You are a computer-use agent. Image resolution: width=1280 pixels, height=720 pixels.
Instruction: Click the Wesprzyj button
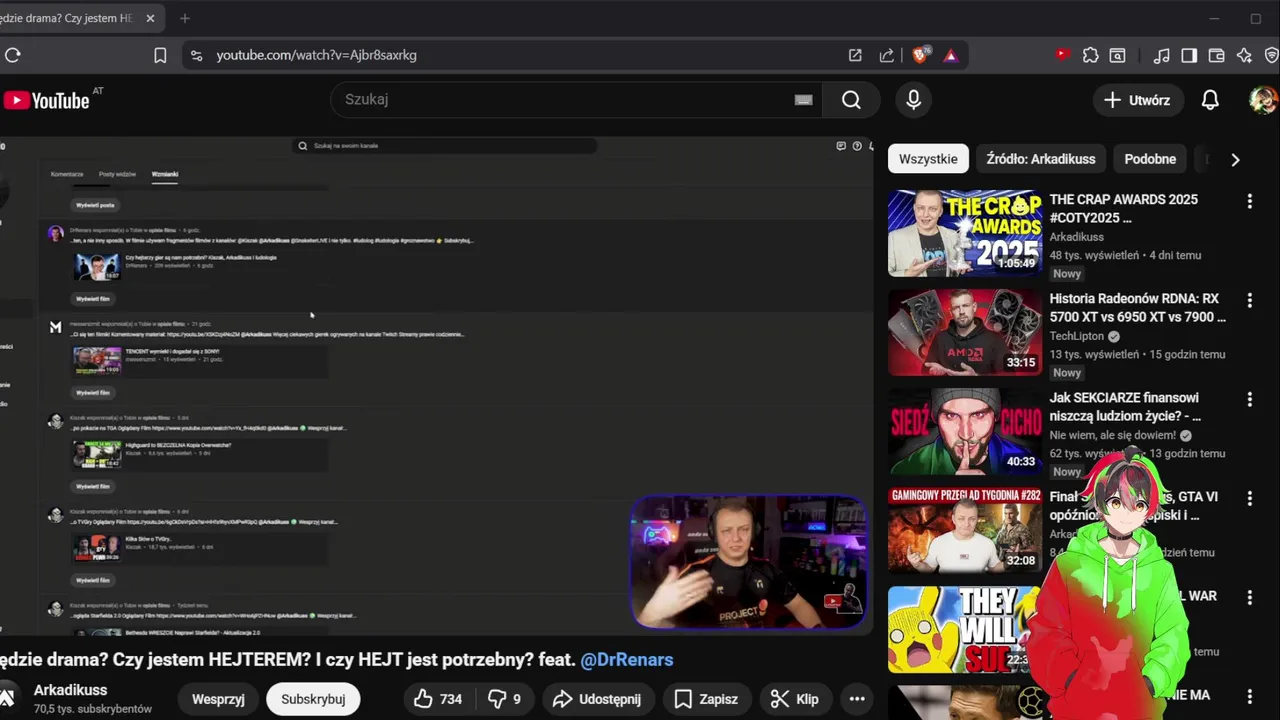tap(218, 699)
